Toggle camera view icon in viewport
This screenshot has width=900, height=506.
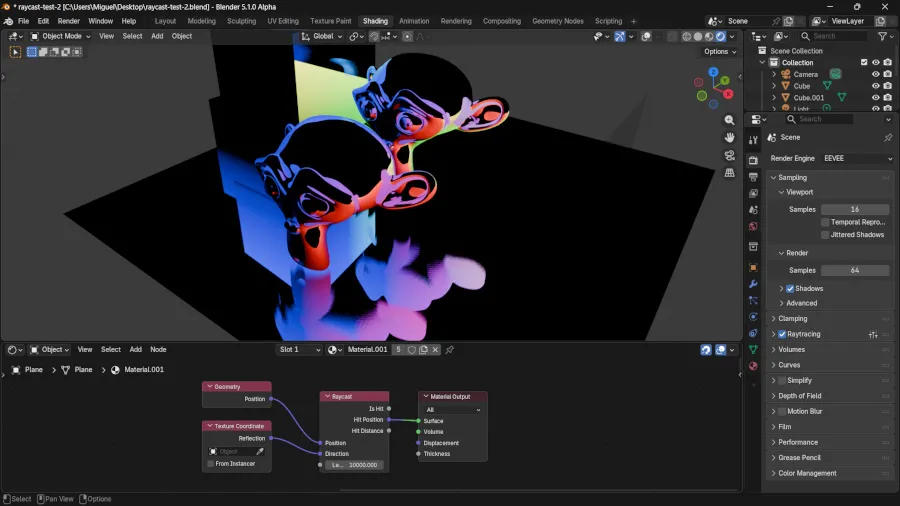pos(730,155)
